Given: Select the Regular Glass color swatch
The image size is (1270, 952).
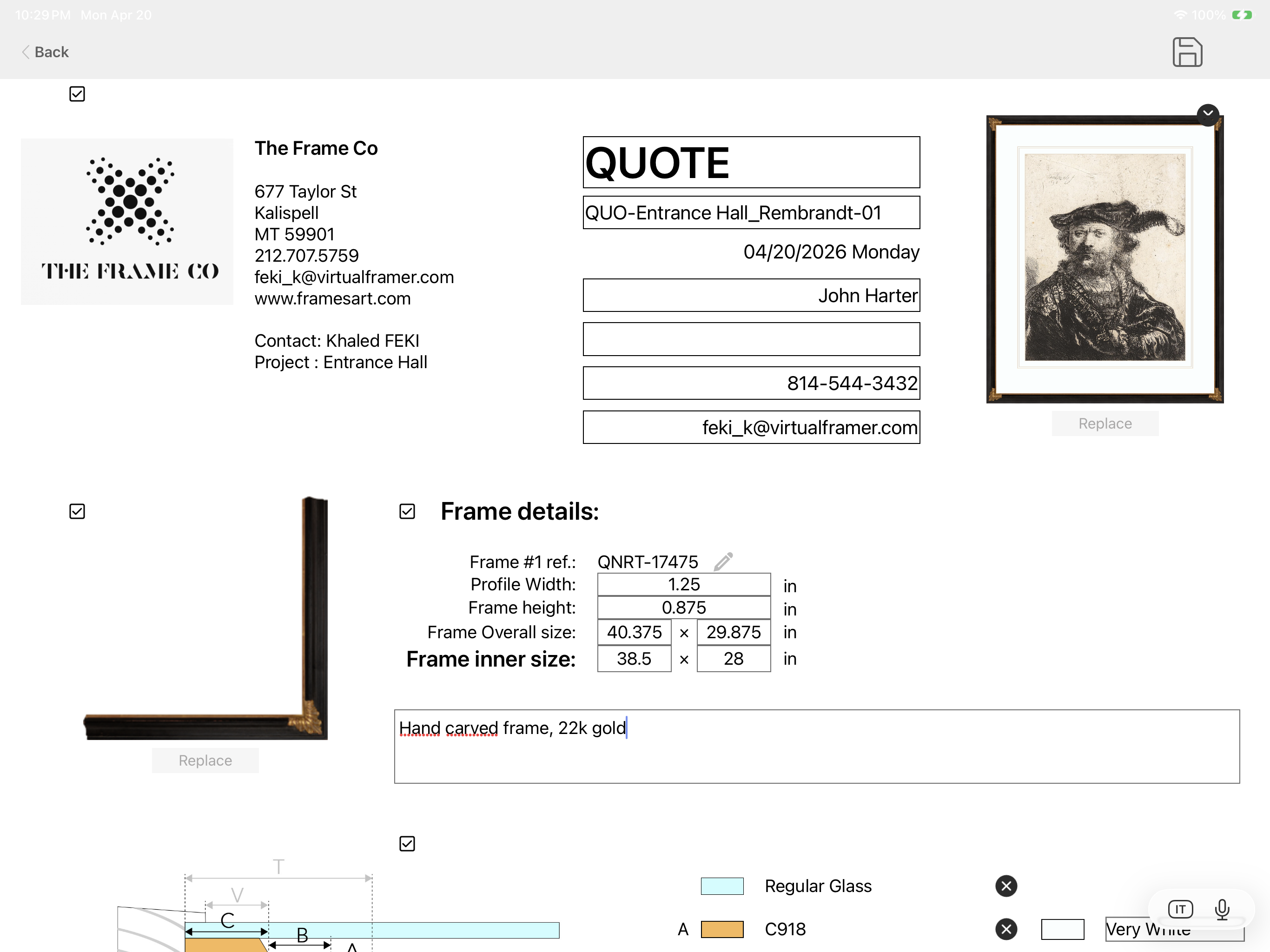Looking at the screenshot, I should coord(721,886).
